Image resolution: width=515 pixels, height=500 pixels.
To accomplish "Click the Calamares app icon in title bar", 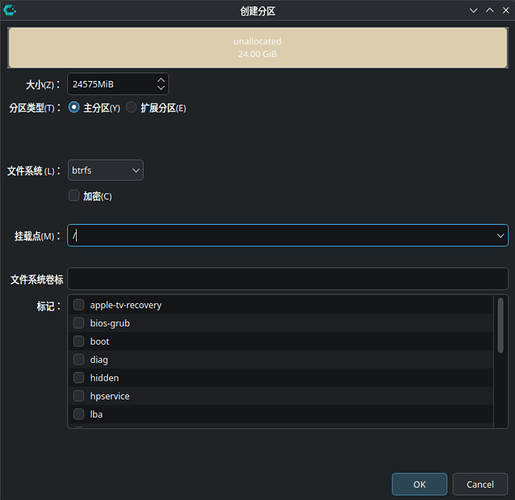I will pyautogui.click(x=10, y=10).
